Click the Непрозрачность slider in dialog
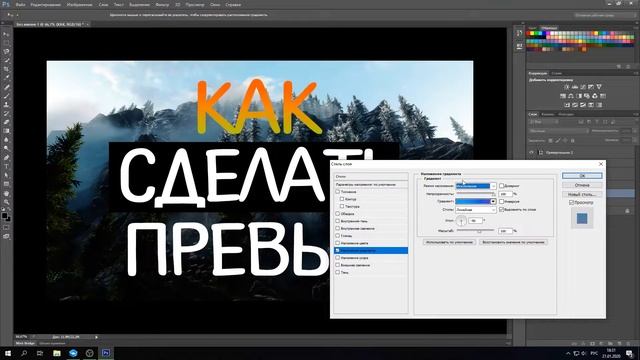Screen dimensions: 640x360 point(476,195)
